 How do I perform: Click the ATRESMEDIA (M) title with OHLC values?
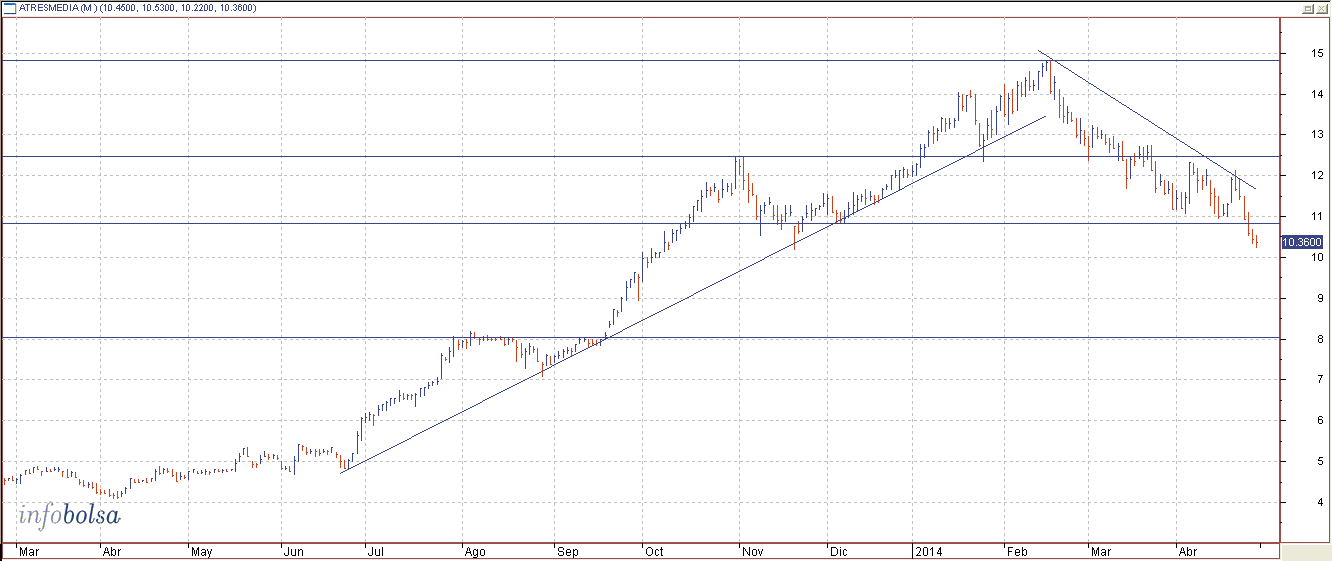pos(137,8)
